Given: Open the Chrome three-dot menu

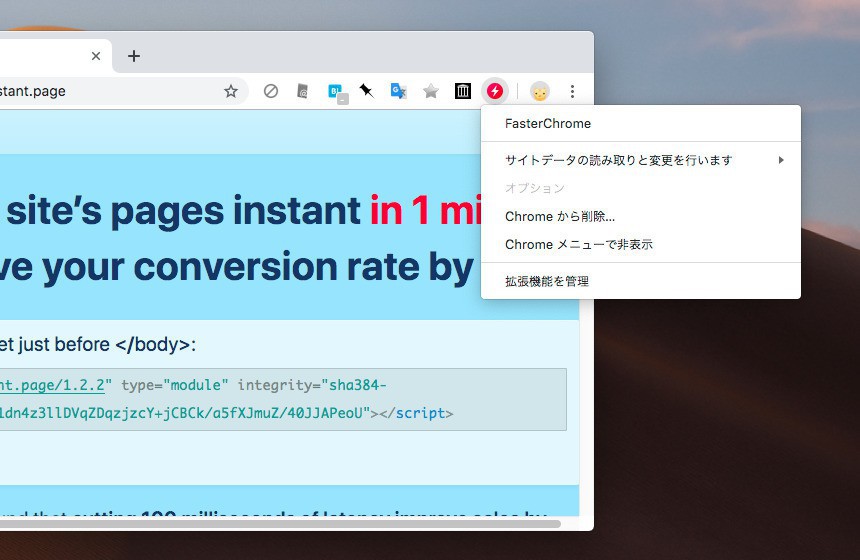Looking at the screenshot, I should point(572,92).
